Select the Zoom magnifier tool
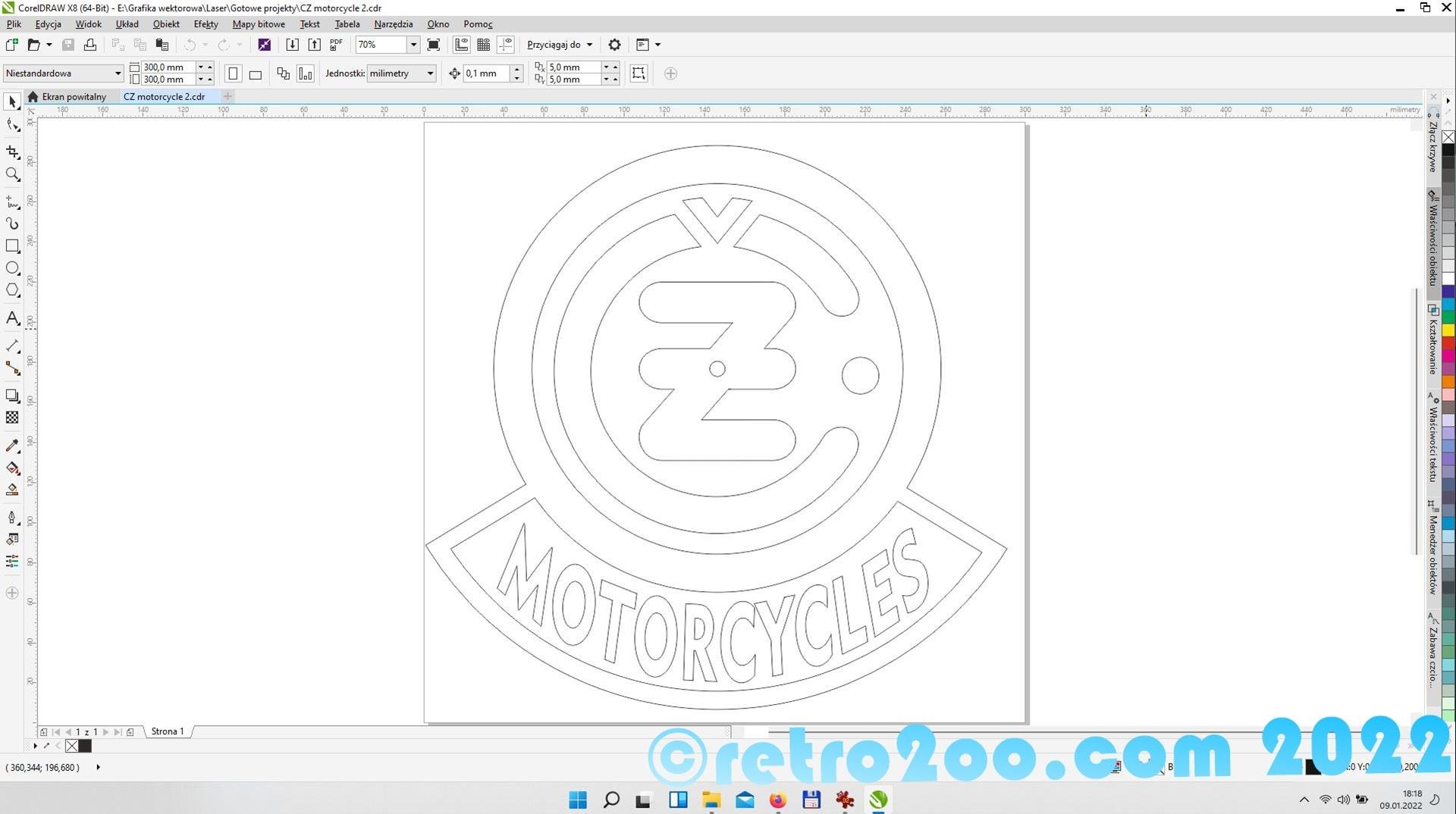The image size is (1456, 814). point(12,175)
